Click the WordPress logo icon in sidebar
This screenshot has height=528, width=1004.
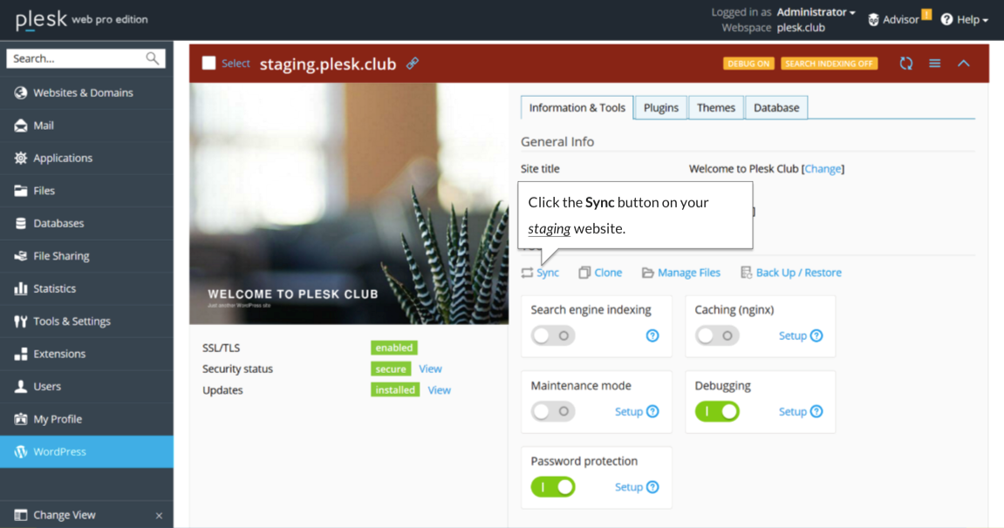(20, 452)
